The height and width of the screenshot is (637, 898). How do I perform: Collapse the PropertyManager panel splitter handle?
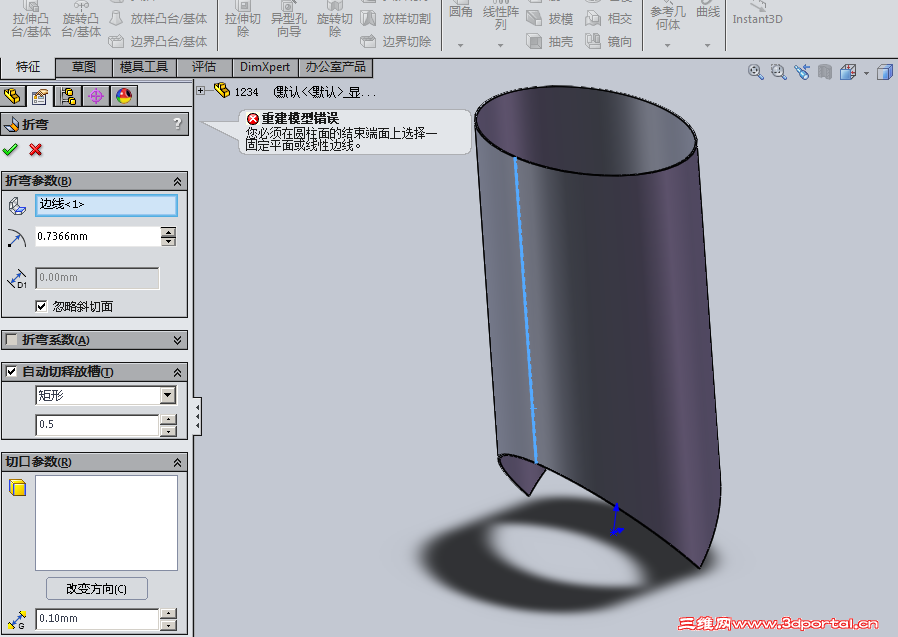click(x=197, y=416)
